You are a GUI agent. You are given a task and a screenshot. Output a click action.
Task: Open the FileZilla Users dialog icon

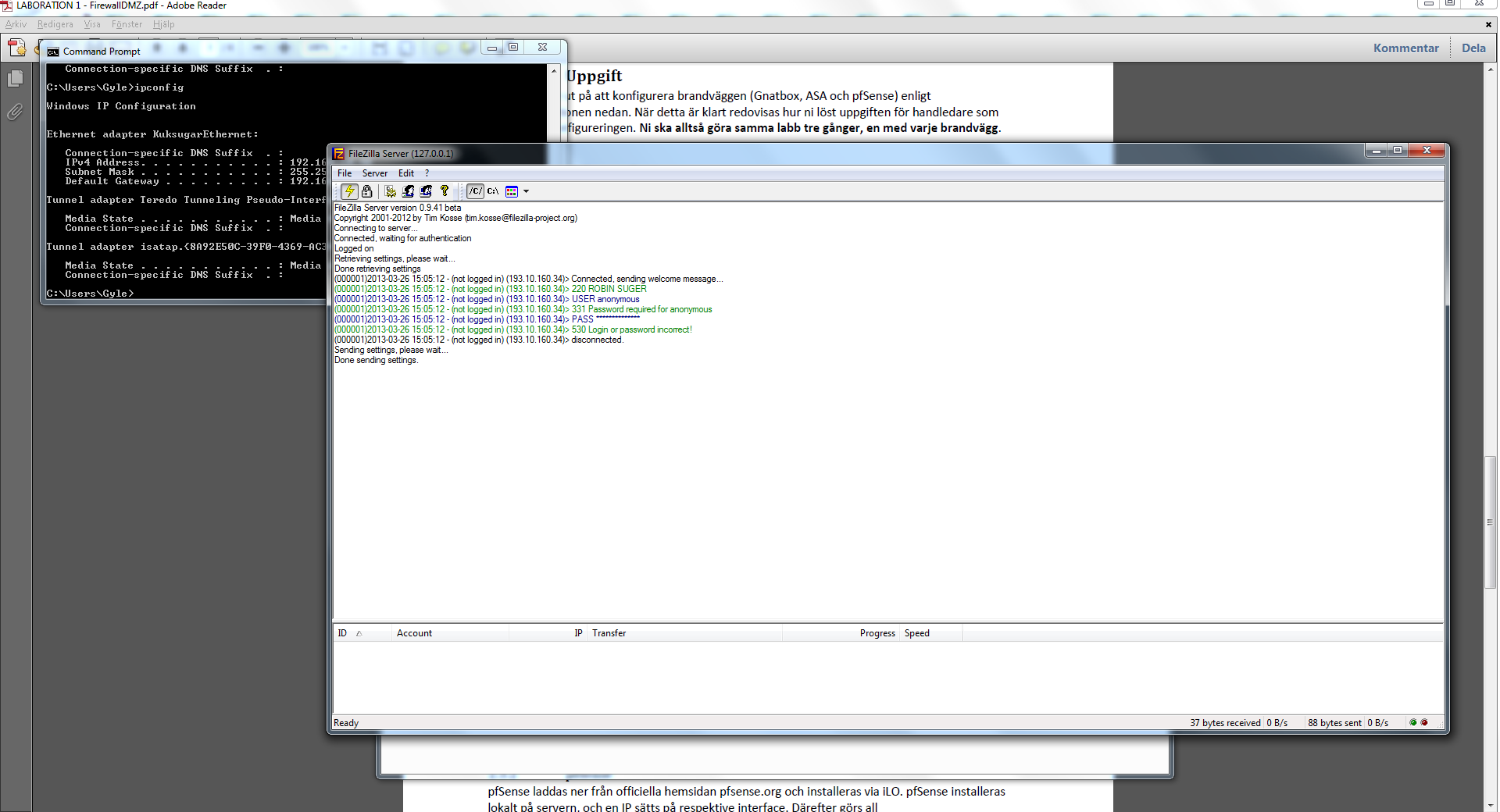coord(408,191)
